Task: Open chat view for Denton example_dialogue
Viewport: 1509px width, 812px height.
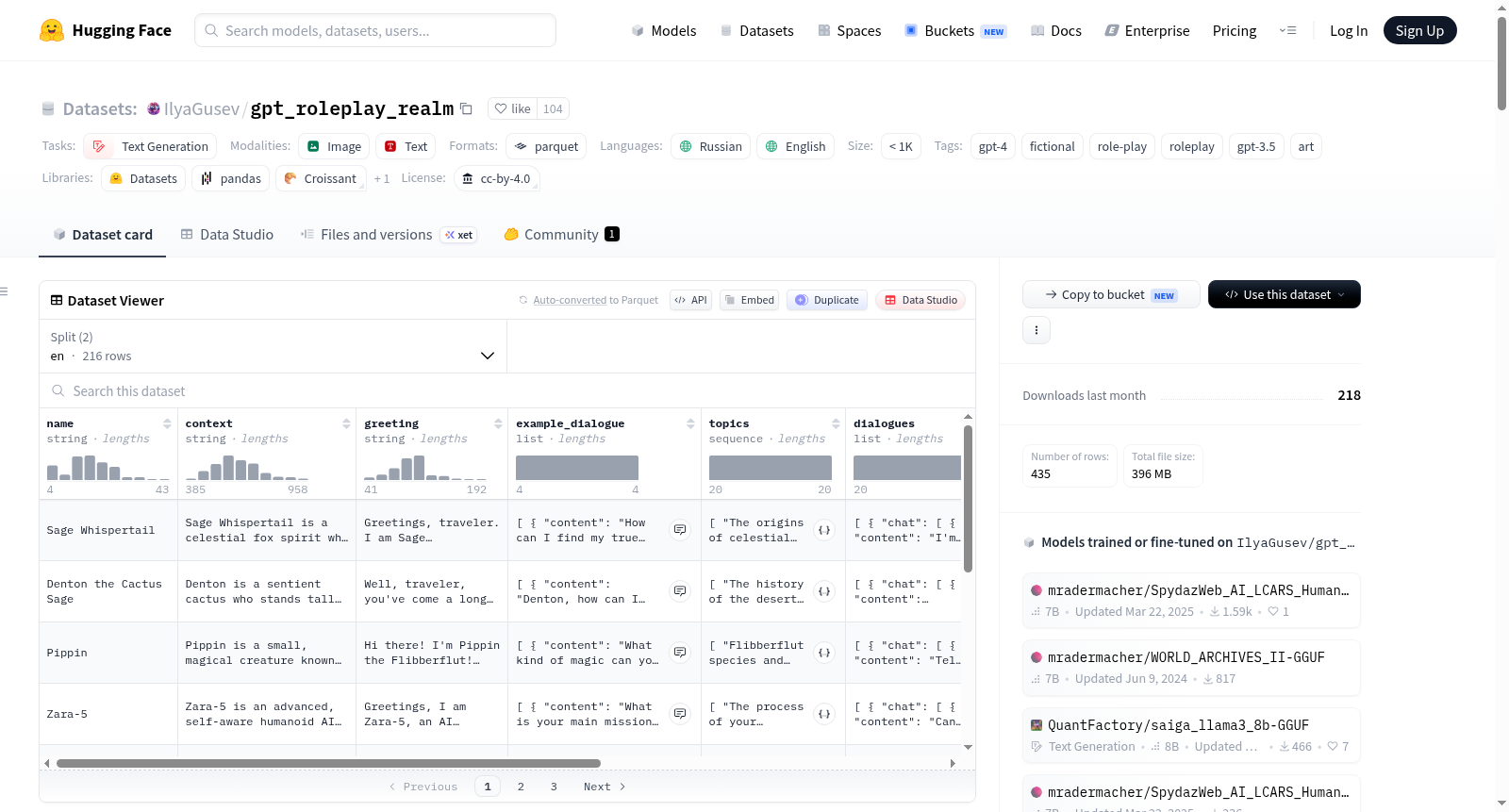Action: [680, 591]
